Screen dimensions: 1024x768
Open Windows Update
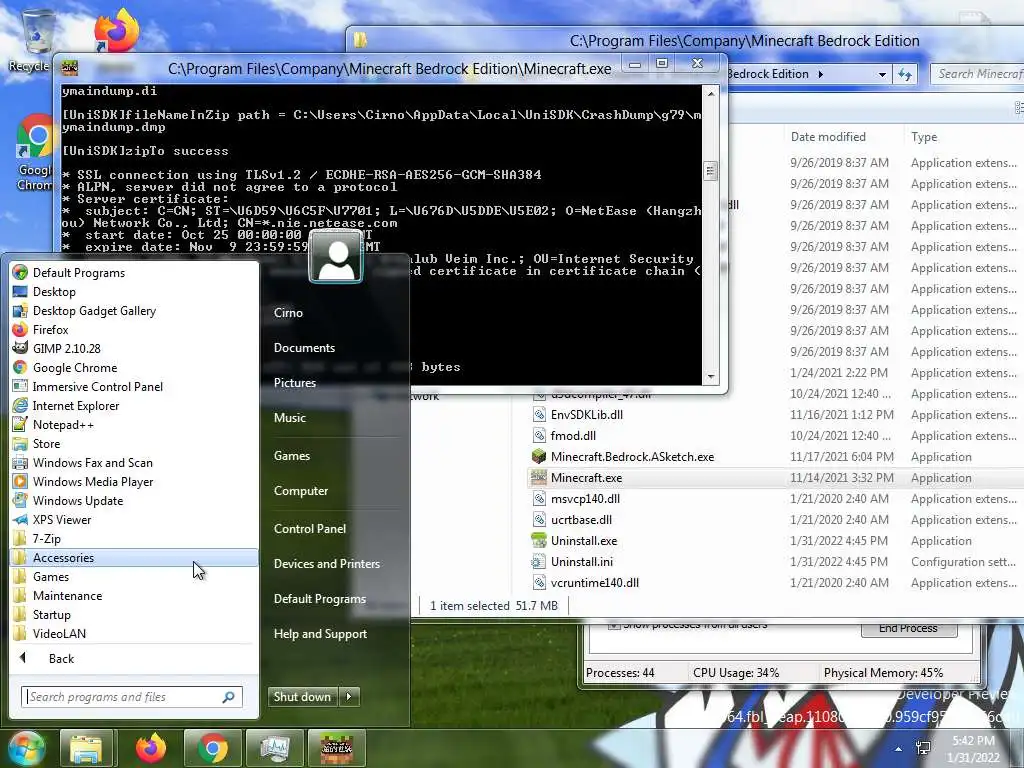pyautogui.click(x=134, y=501)
